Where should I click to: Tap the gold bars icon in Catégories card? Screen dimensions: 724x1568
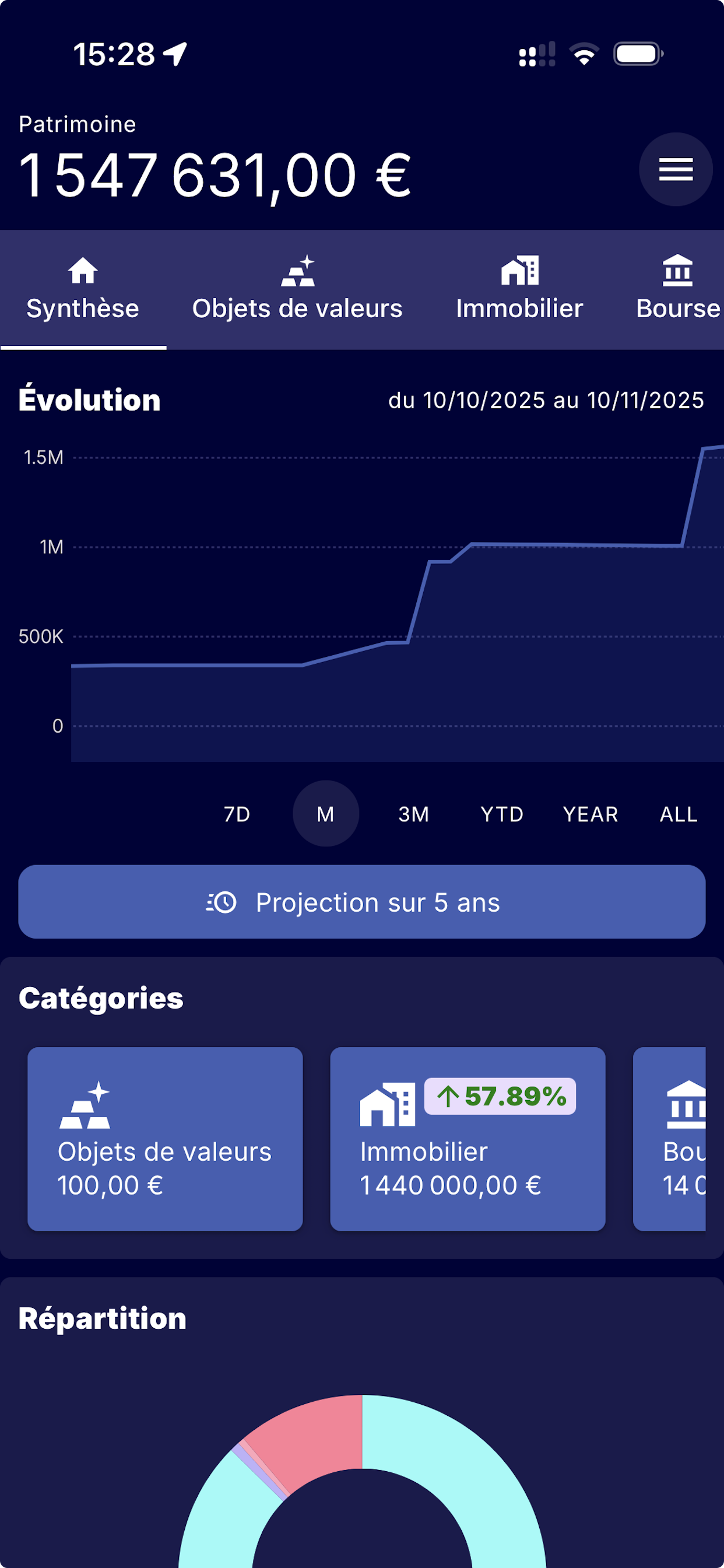[85, 1105]
